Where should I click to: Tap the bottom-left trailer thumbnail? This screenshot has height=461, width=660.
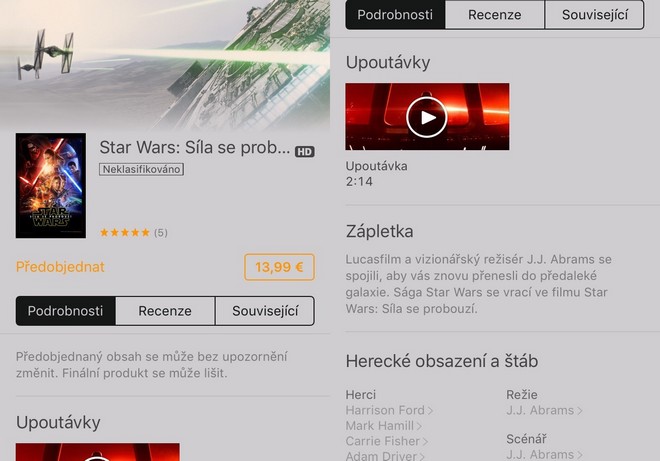click(98, 452)
